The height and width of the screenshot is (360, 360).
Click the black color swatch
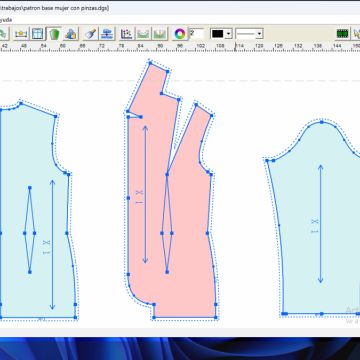coord(218,34)
